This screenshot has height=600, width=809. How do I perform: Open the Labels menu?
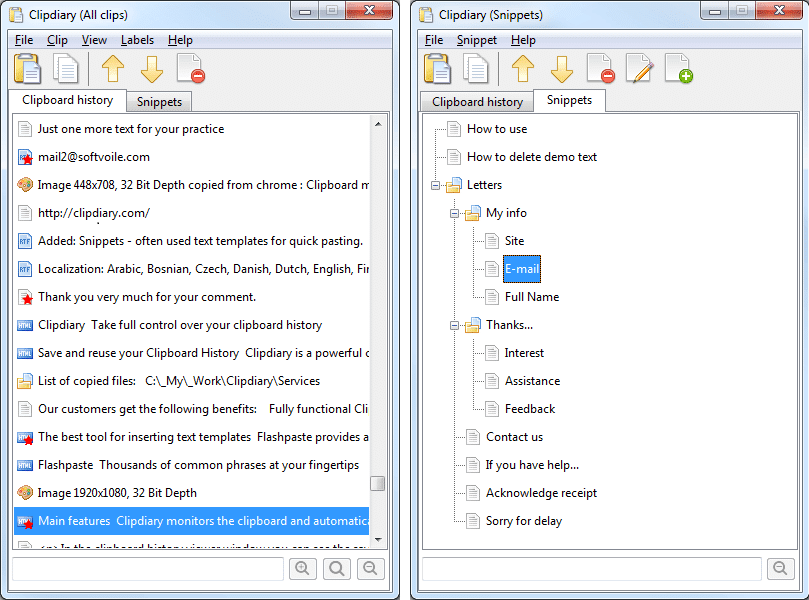click(137, 40)
